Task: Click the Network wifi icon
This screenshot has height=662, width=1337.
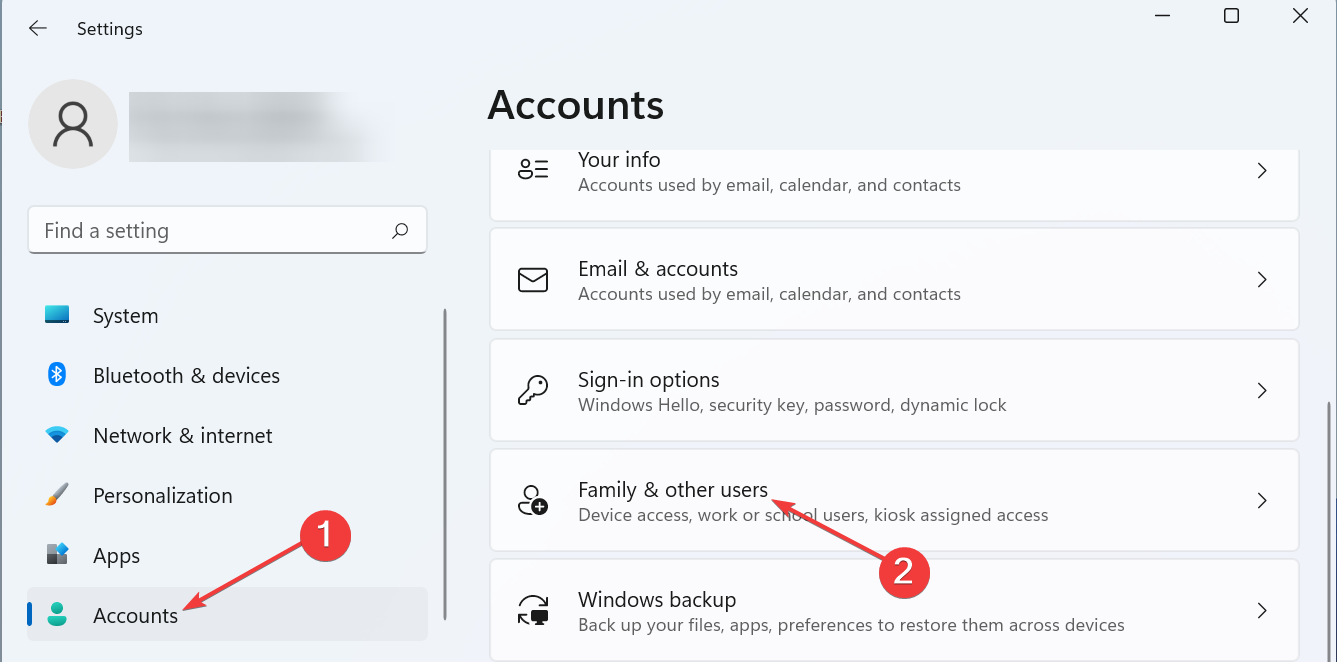Action: pos(57,435)
